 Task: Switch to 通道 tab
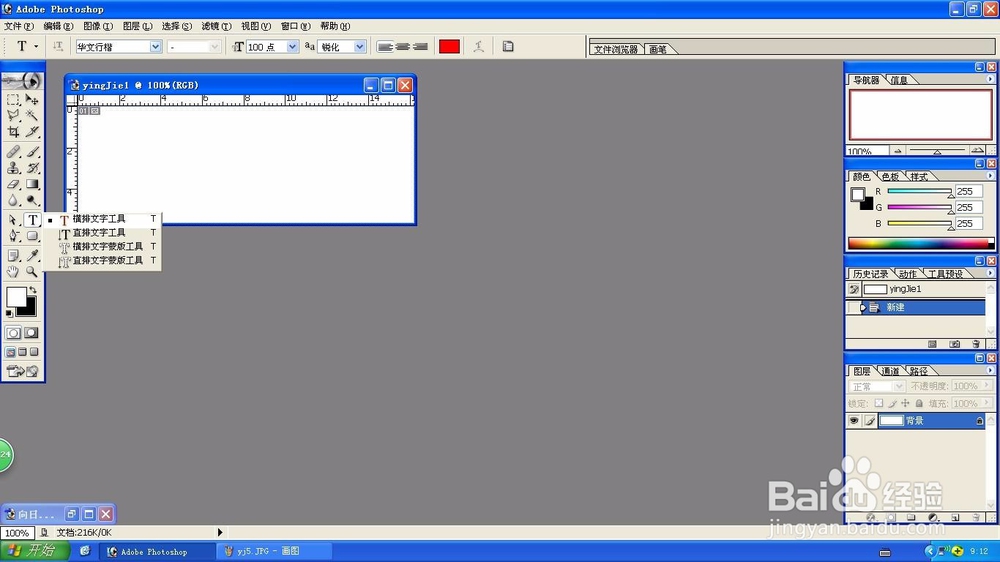pos(889,371)
